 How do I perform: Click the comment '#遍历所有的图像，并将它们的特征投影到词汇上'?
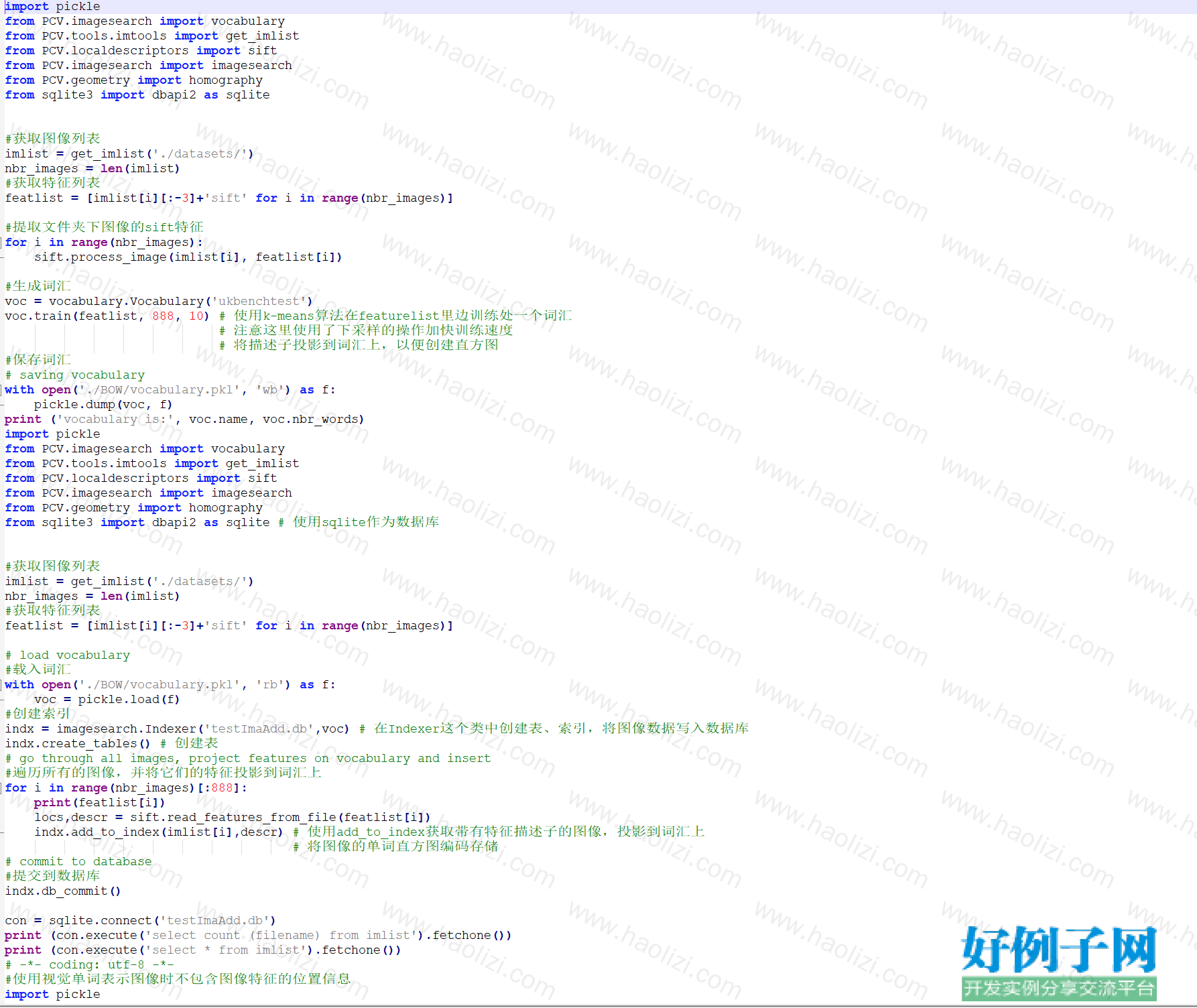[x=164, y=773]
